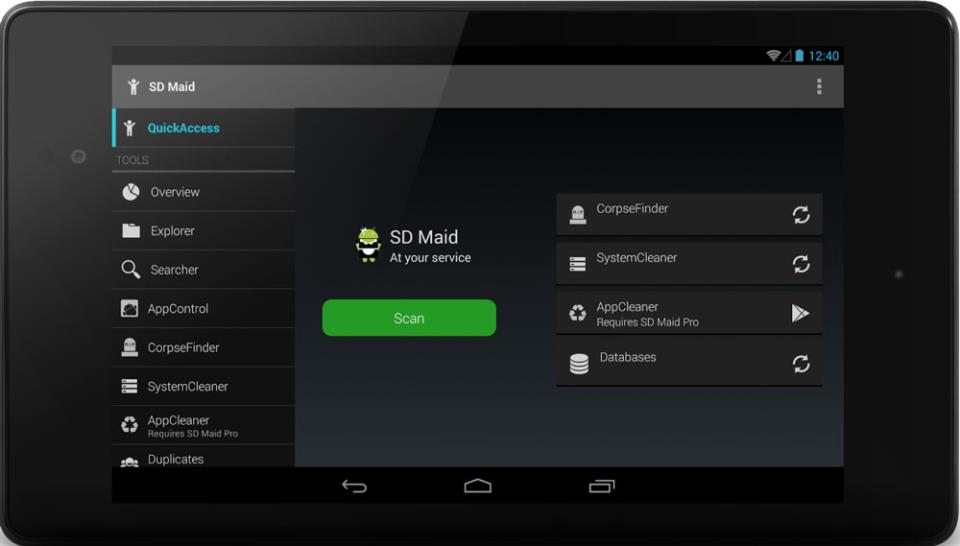Click the SD Maid title in action bar
Screen dimensions: 960x546
172,87
